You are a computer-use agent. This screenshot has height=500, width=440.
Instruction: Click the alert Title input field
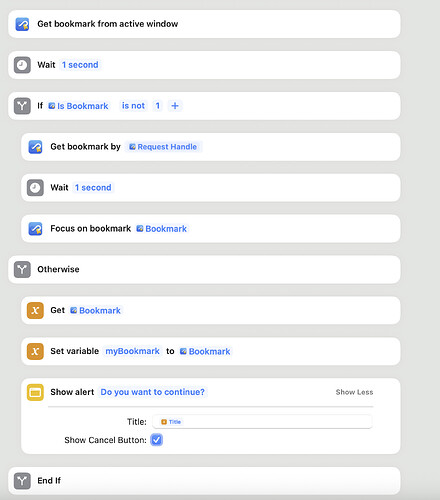262,422
